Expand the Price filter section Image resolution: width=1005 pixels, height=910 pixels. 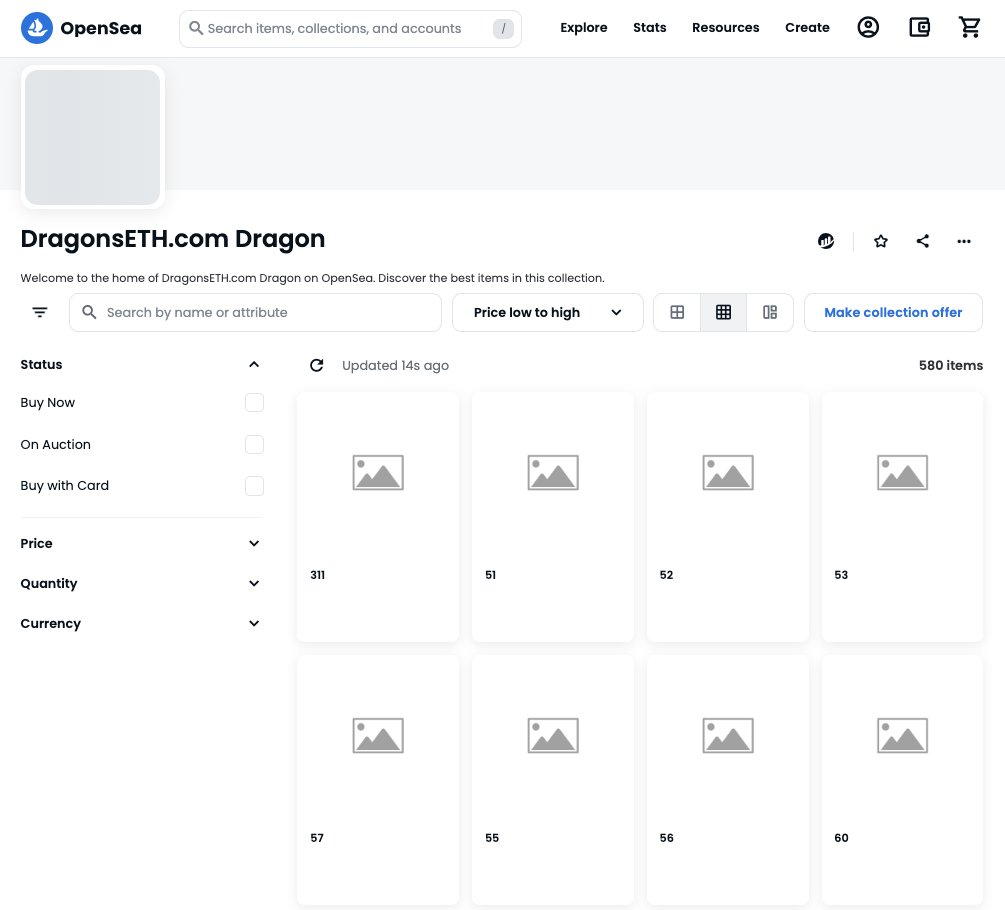tap(254, 543)
